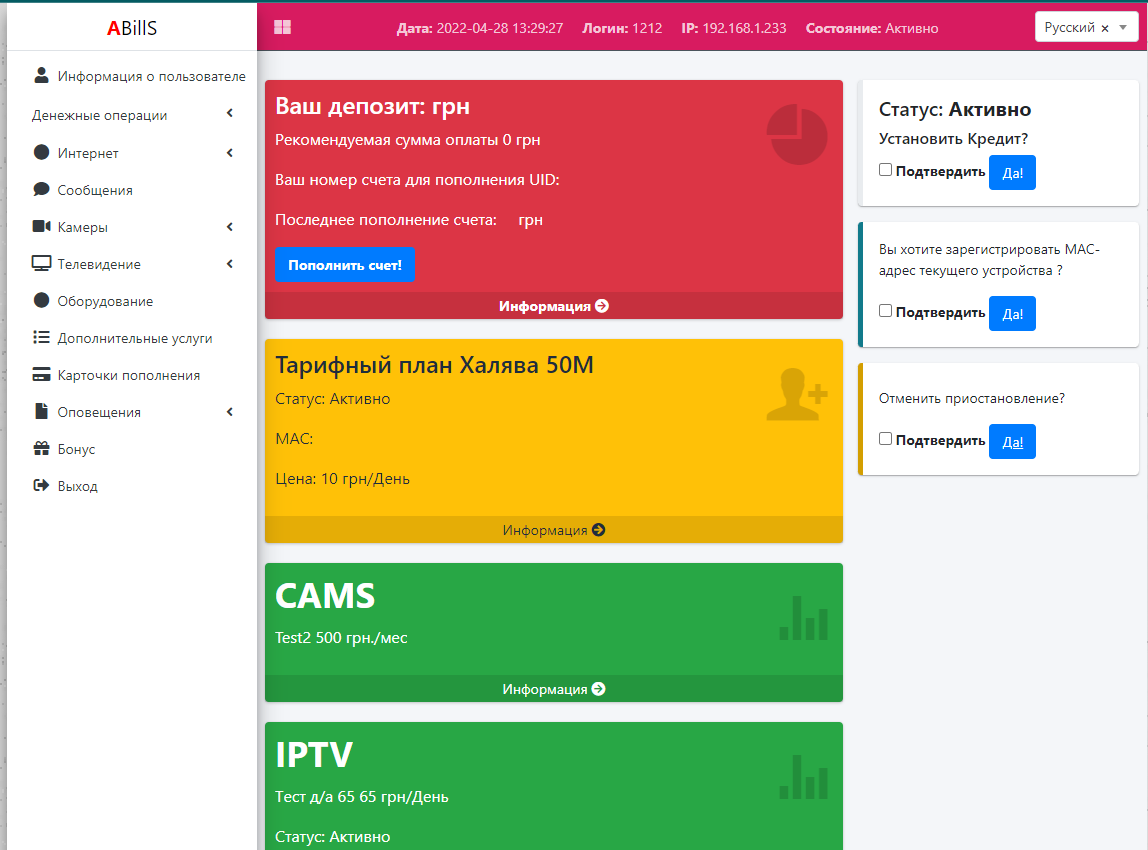Image resolution: width=1148 pixels, height=850 pixels.
Task: Click the video camera icon for Камеры
Action: 41,227
